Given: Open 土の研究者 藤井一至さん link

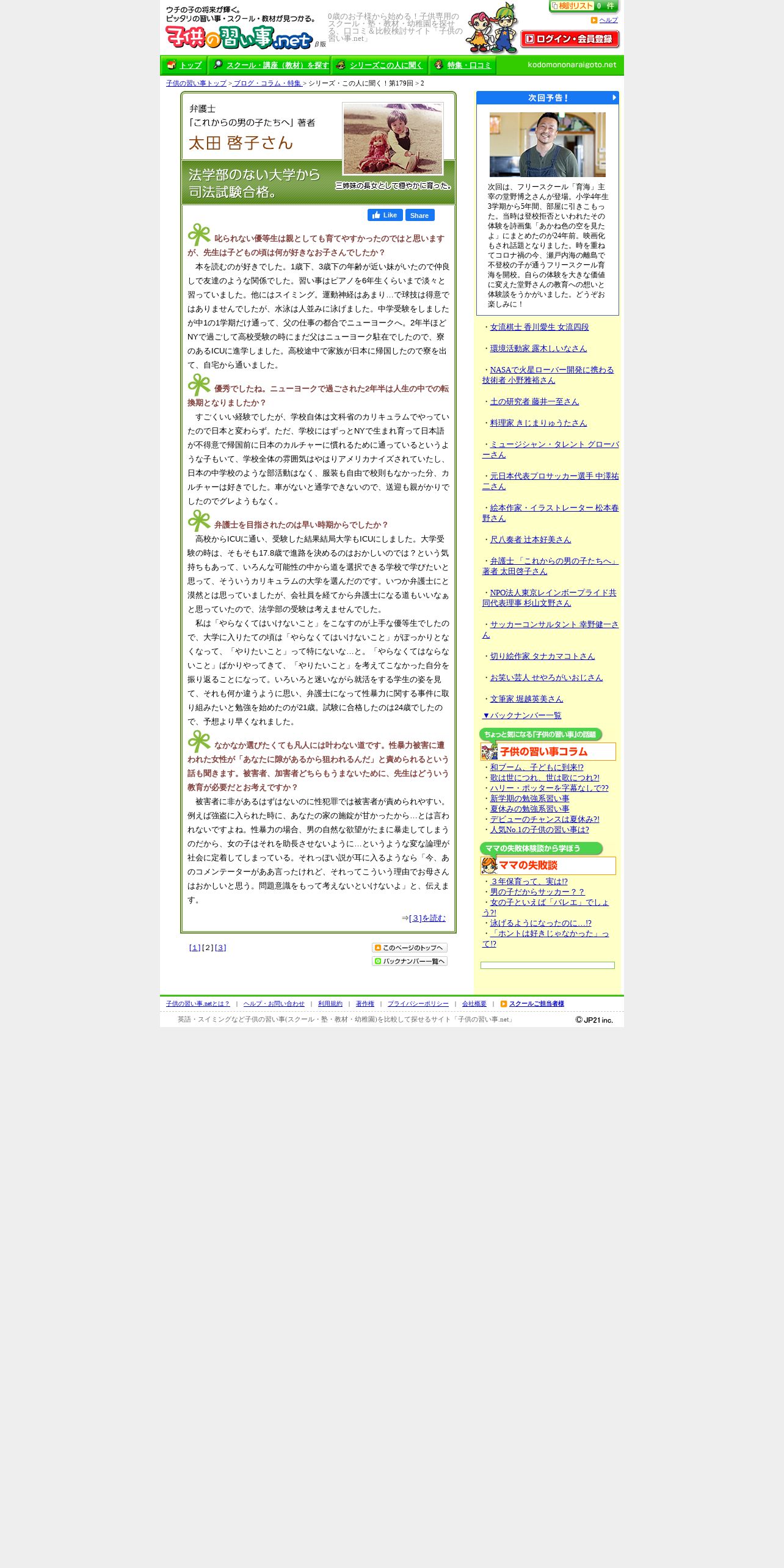Looking at the screenshot, I should tap(534, 402).
